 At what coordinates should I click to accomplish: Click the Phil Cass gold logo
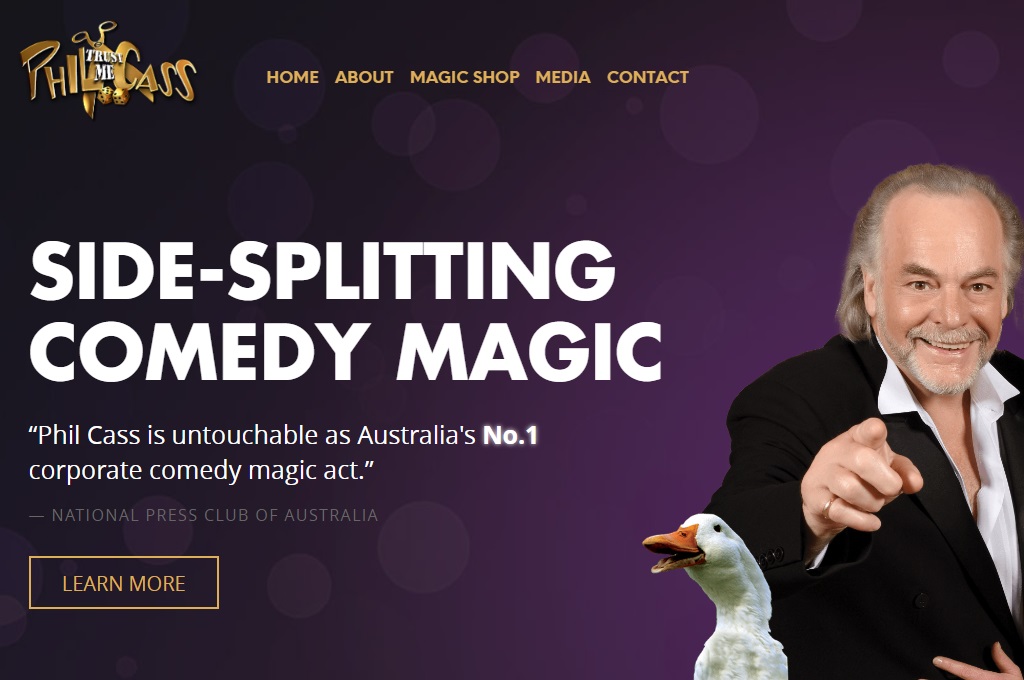pyautogui.click(x=108, y=71)
